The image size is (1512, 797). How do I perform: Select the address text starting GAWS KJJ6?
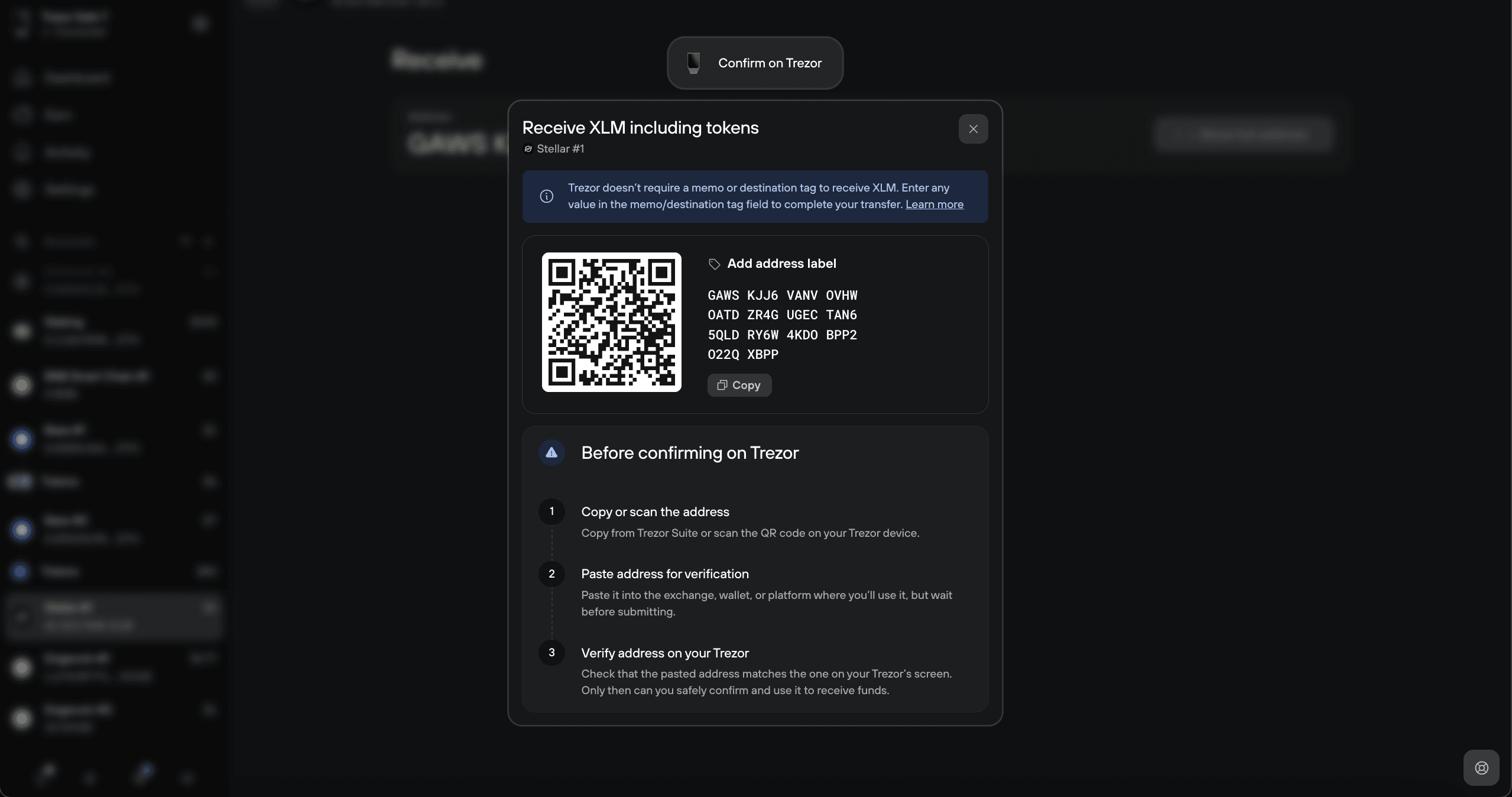click(x=782, y=325)
